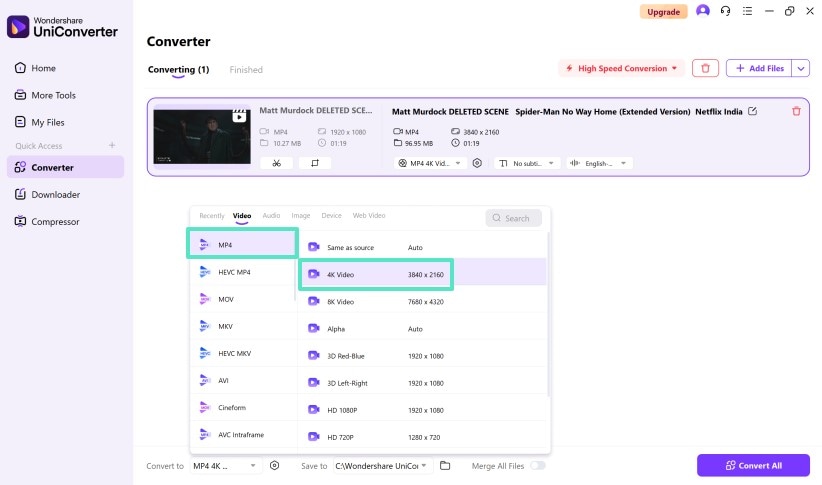822x485 pixels.
Task: Open the main menu list icon
Action: point(748,11)
